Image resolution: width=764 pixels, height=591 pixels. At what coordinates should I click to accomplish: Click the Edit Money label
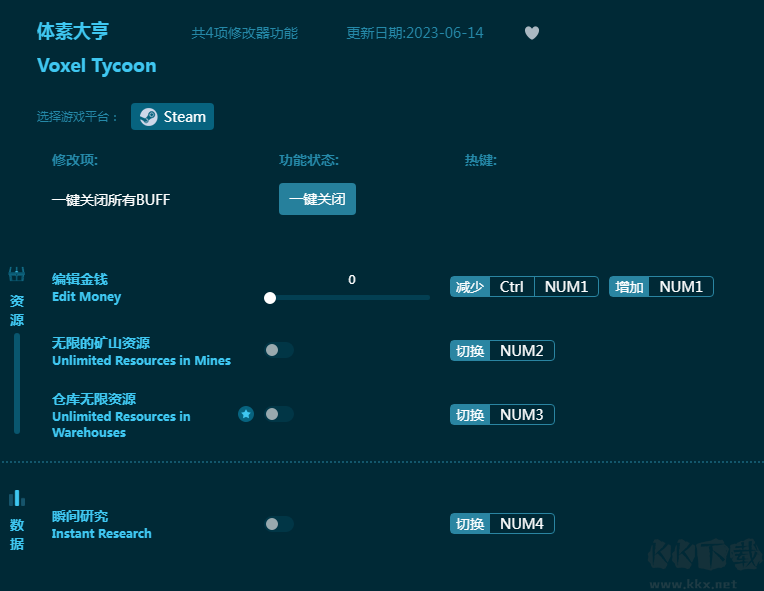[87, 297]
